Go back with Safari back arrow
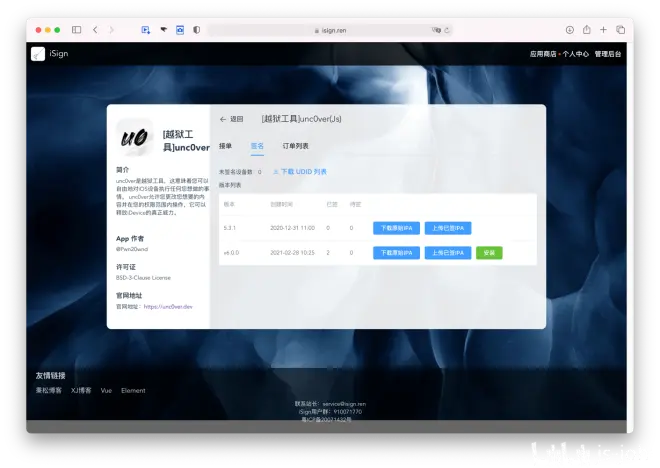Viewport: 660px width, 468px height. [95, 30]
